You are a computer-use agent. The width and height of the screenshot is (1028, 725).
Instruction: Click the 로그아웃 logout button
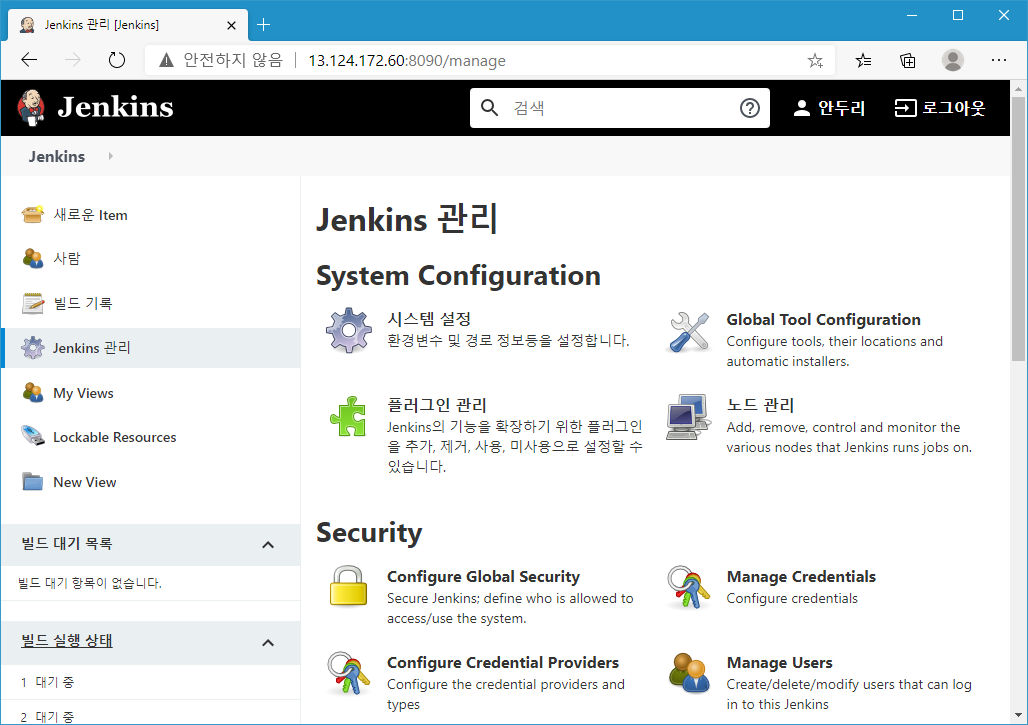pyautogui.click(x=939, y=108)
